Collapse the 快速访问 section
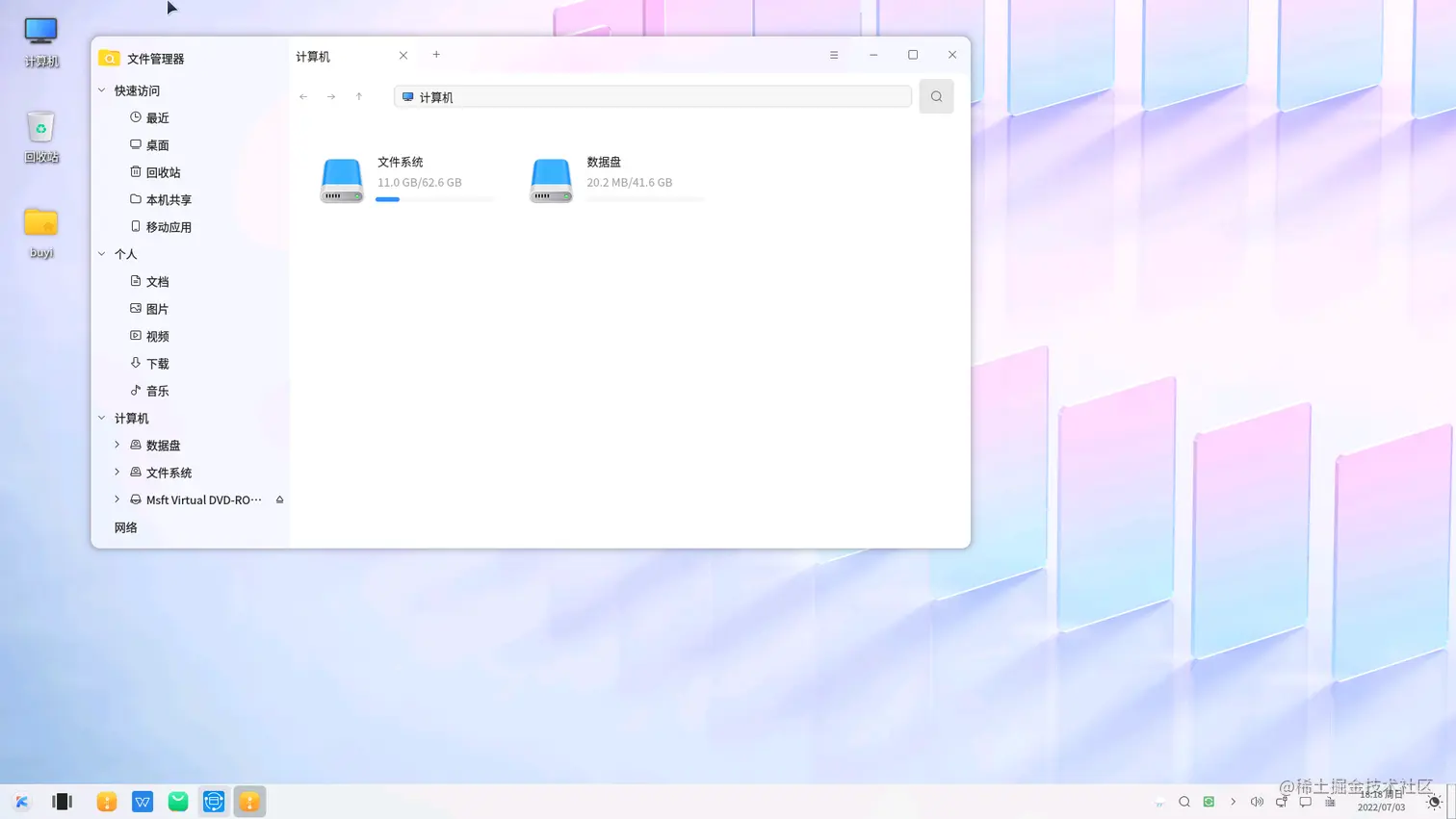 [x=102, y=90]
